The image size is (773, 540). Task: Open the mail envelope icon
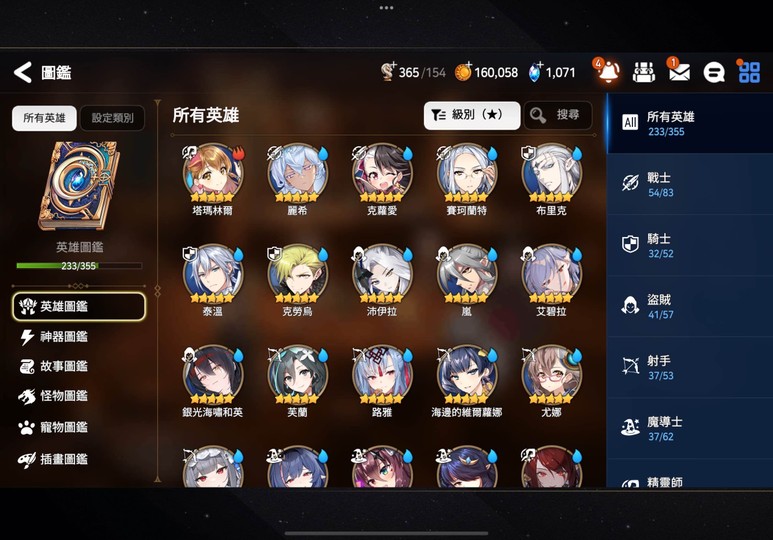(x=679, y=72)
